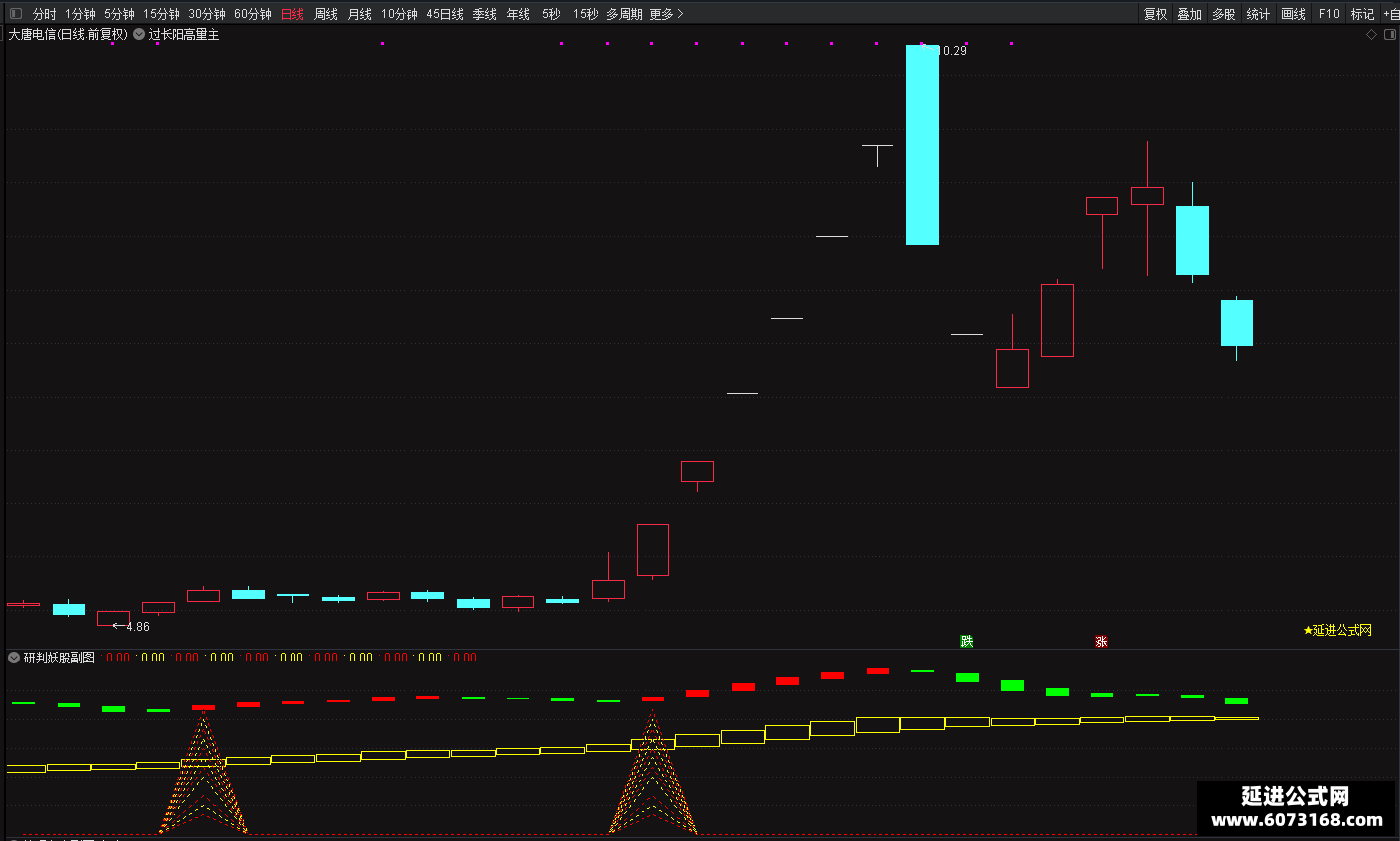
Task: Open the 画线 drawing tool
Action: [1293, 14]
